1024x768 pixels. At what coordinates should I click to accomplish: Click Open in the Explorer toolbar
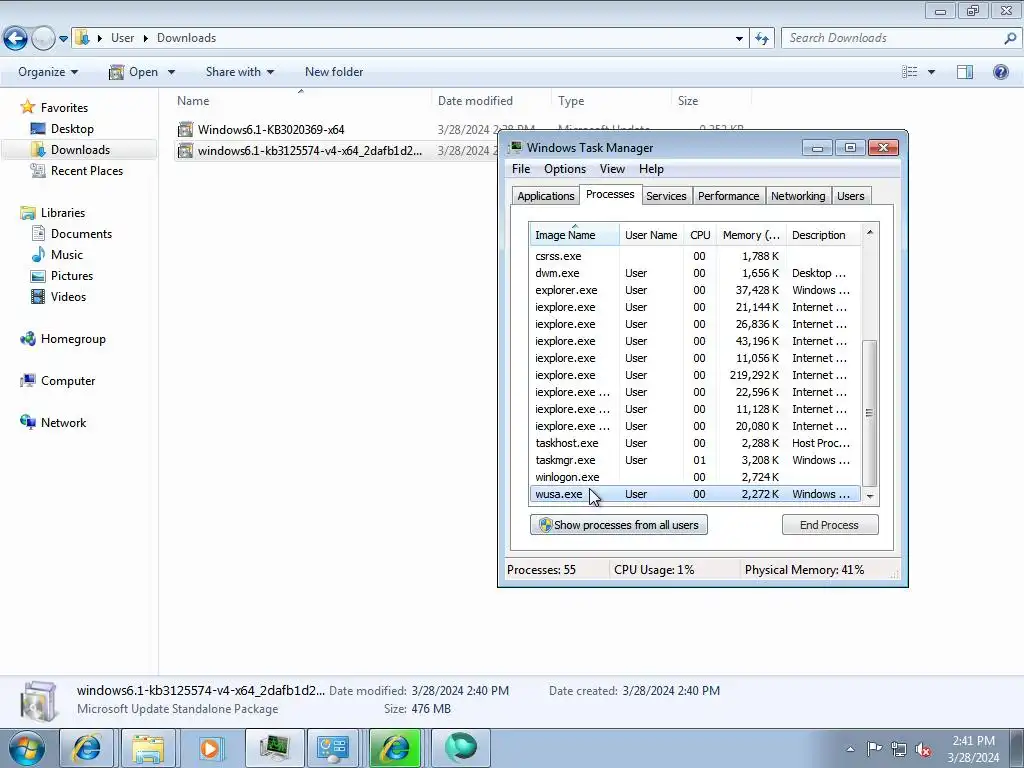[134, 72]
